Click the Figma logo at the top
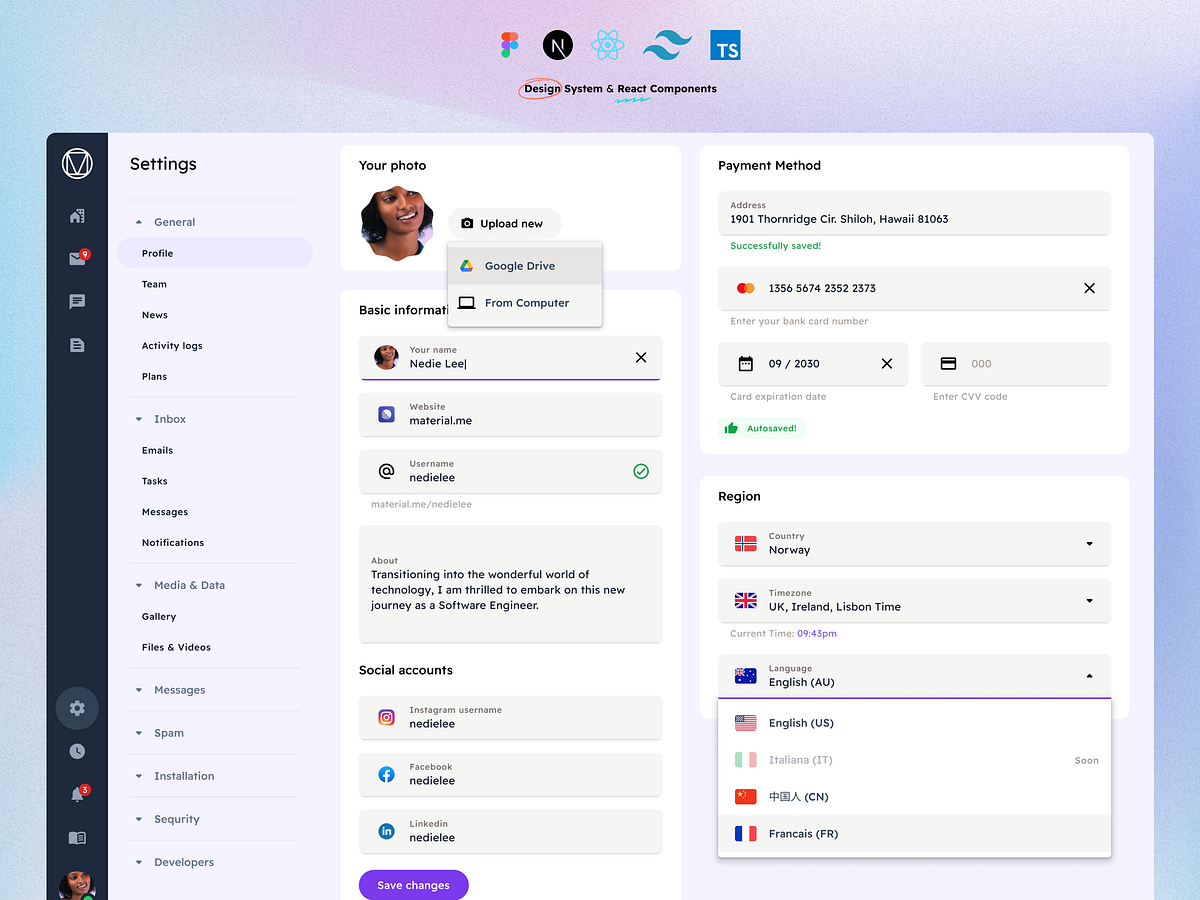 coord(510,44)
